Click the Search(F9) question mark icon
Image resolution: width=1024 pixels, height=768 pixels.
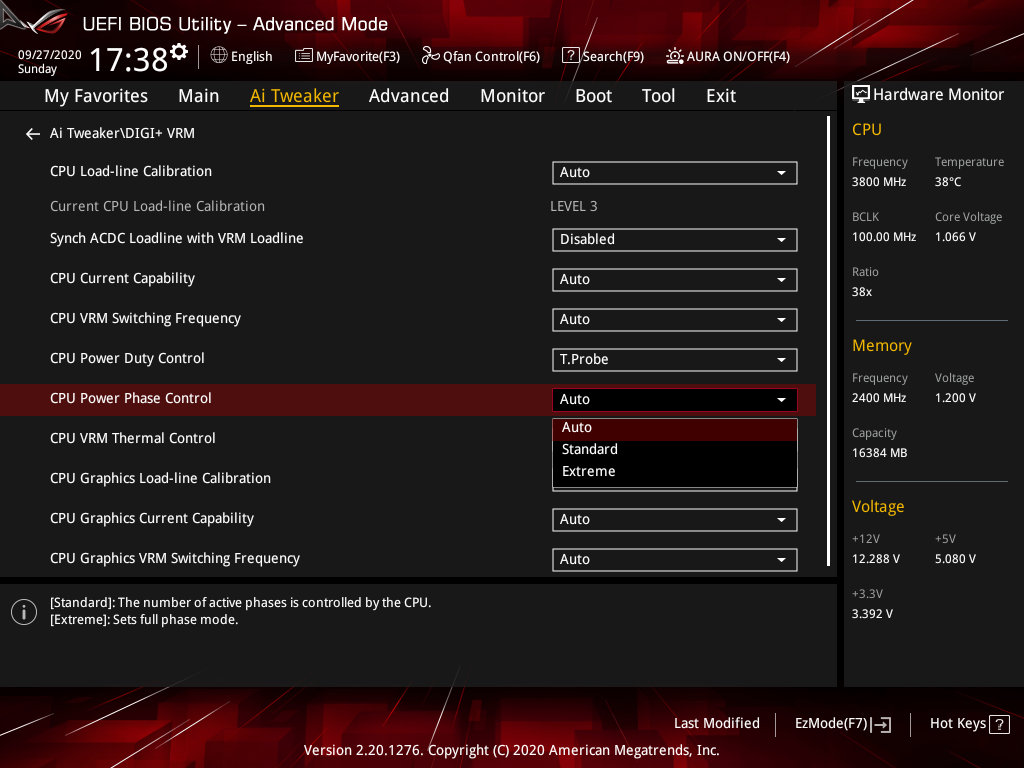pyautogui.click(x=570, y=56)
